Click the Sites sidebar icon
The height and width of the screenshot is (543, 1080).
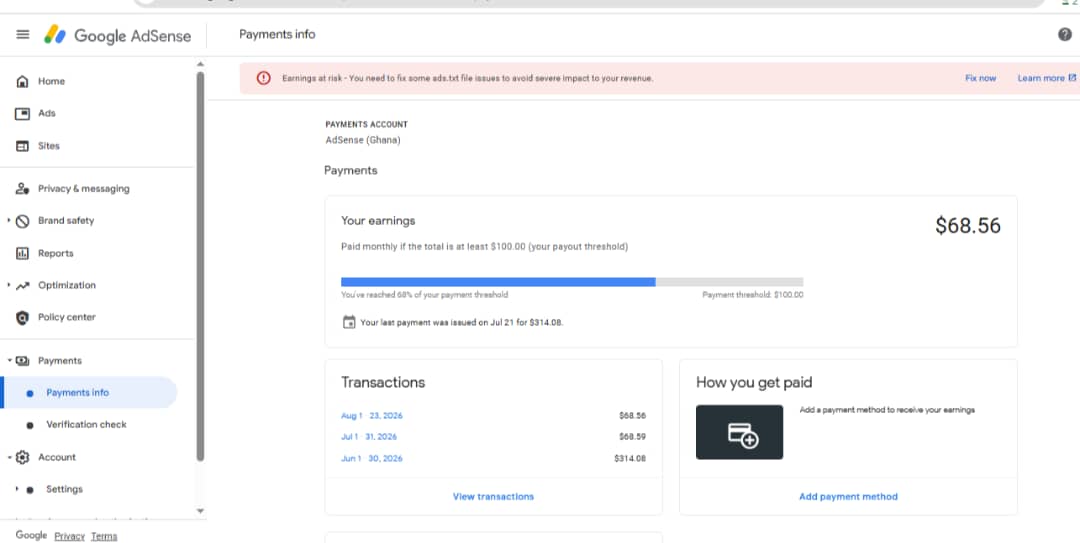pyautogui.click(x=22, y=146)
